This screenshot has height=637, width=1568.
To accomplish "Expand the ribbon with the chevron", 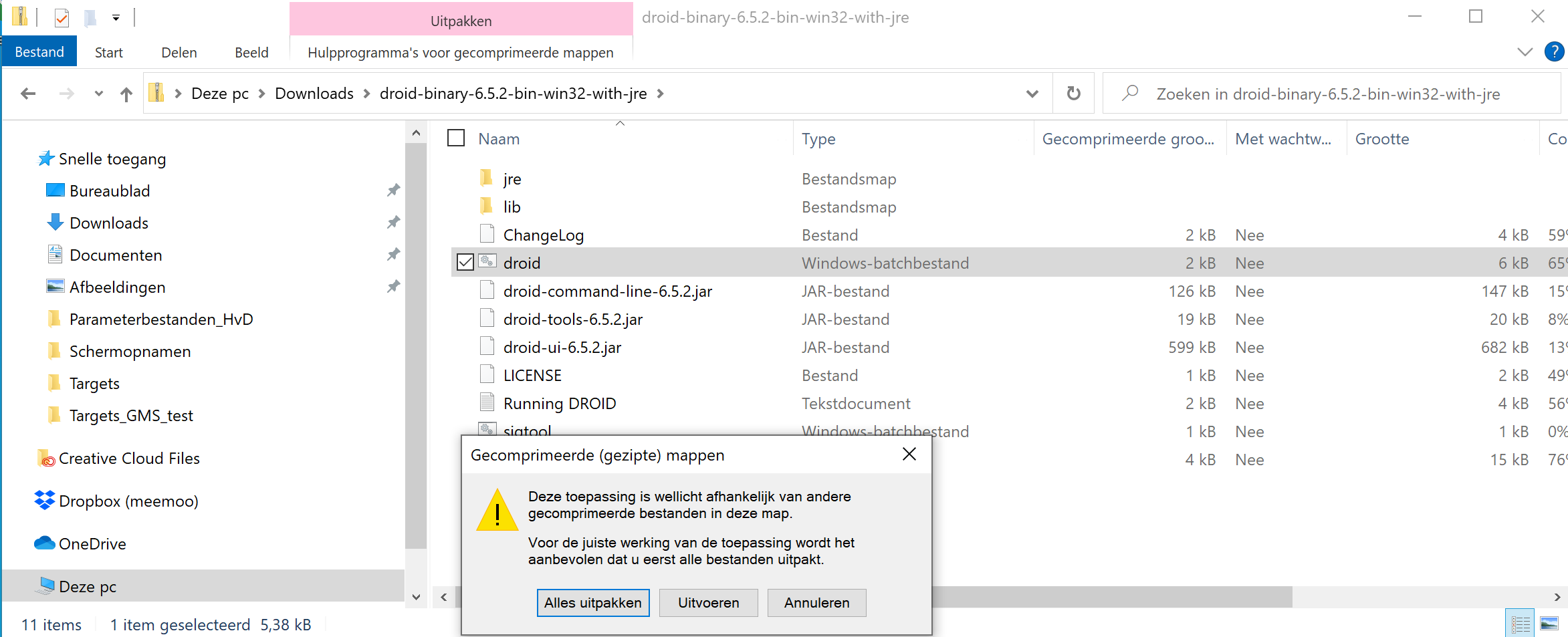I will [x=1525, y=52].
